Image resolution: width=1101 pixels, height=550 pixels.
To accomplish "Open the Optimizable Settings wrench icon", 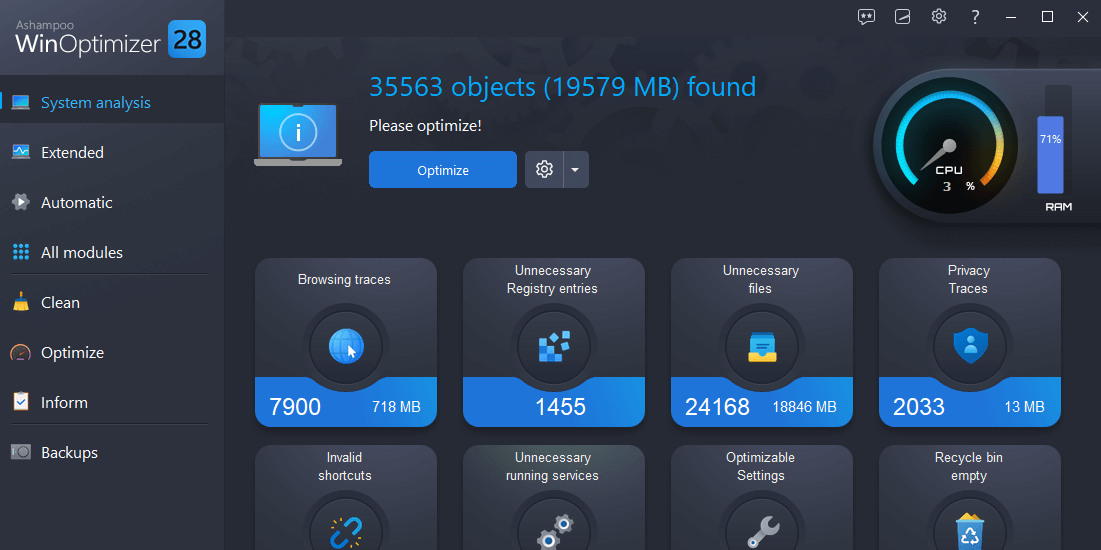I will click(x=762, y=532).
